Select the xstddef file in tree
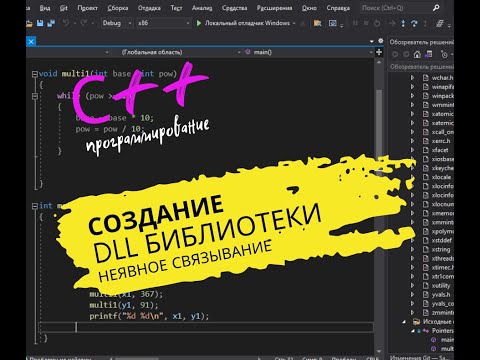 (x=442, y=240)
